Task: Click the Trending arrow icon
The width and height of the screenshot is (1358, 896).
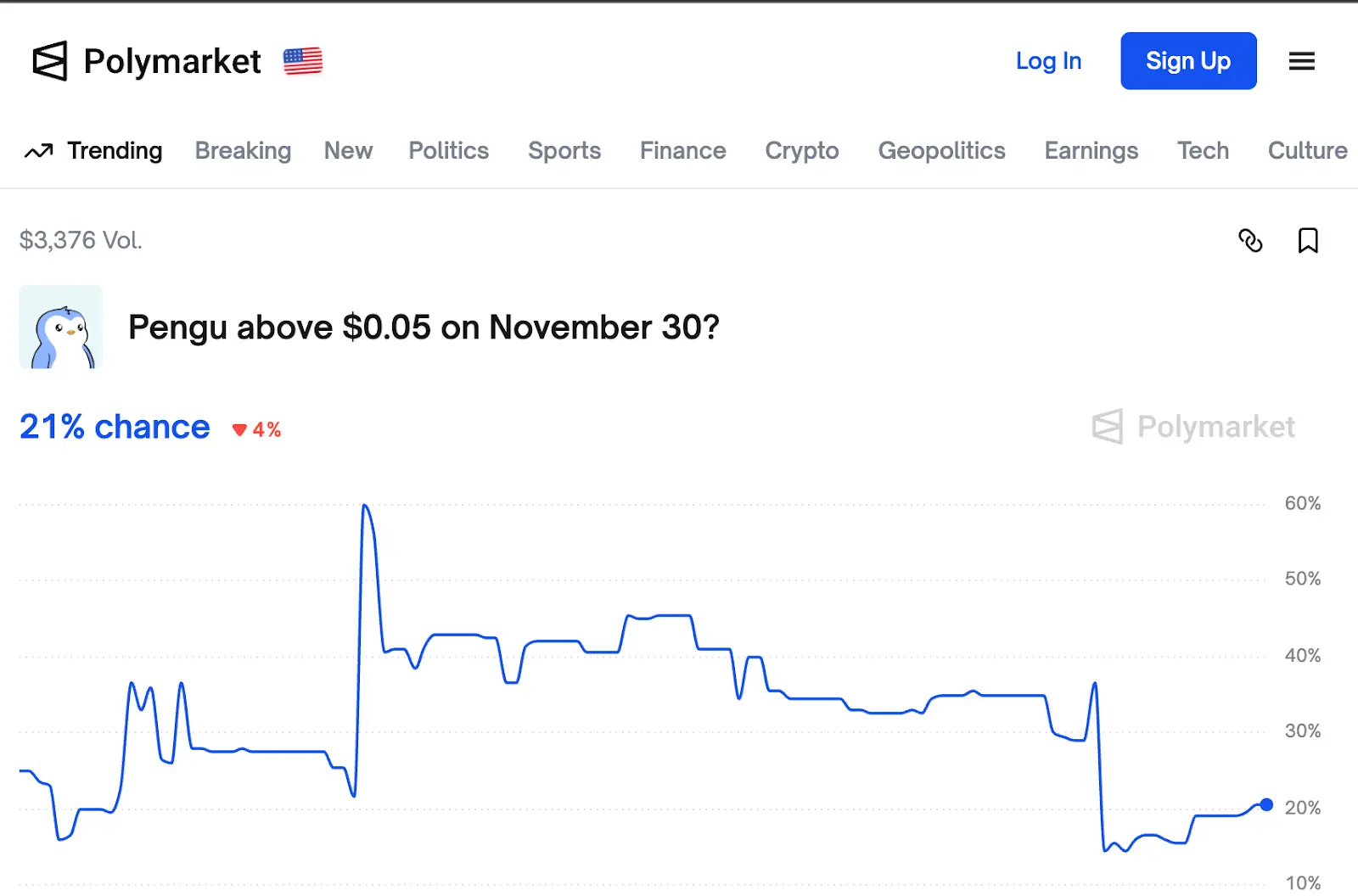Action: coord(38,151)
